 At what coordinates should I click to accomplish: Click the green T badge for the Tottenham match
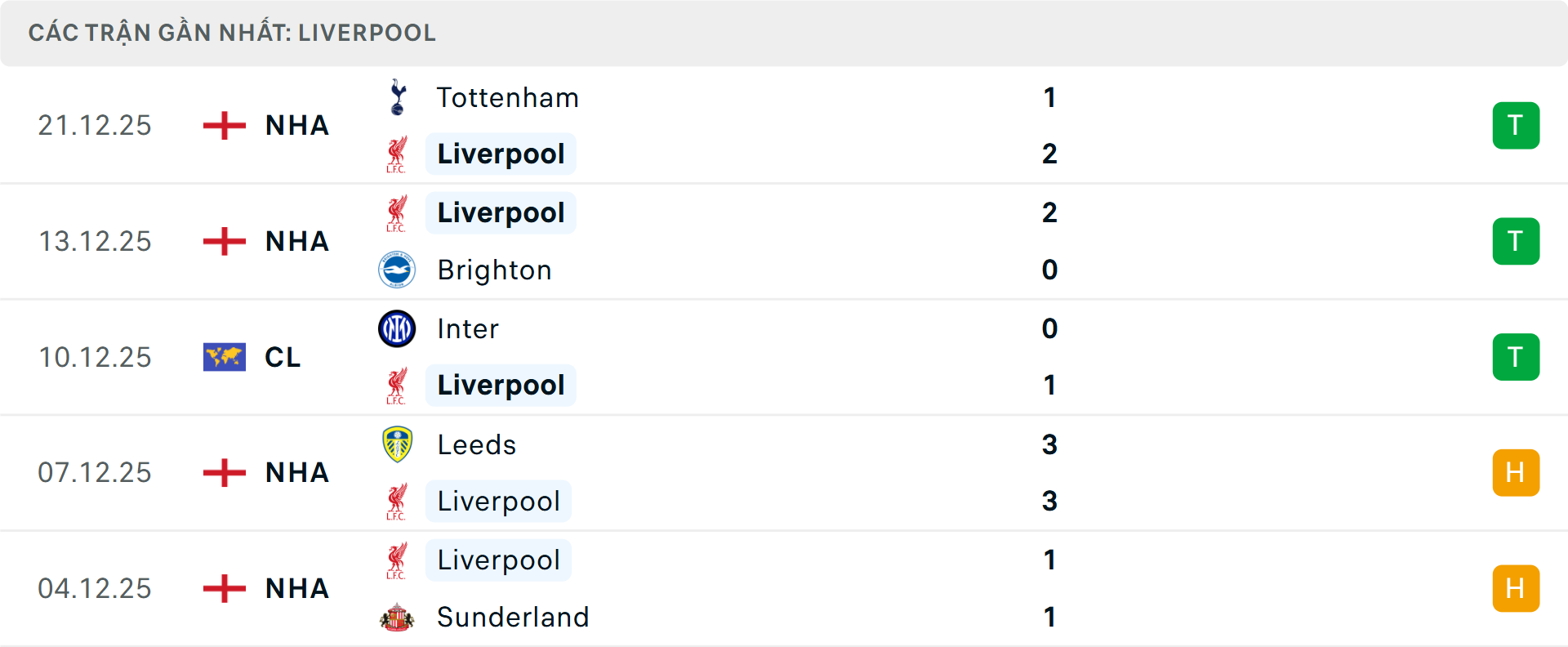click(x=1517, y=125)
